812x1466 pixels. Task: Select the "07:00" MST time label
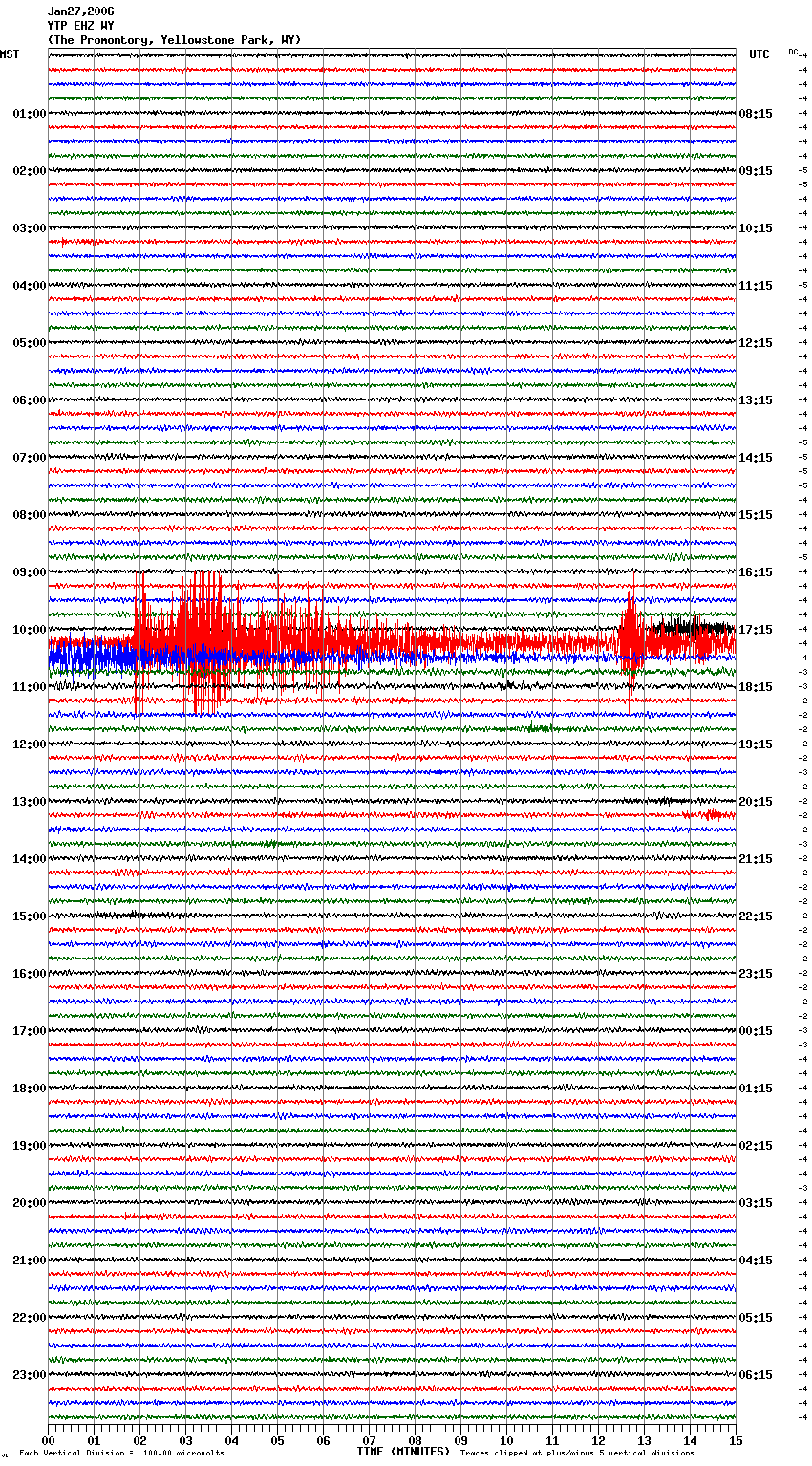pyautogui.click(x=30, y=458)
